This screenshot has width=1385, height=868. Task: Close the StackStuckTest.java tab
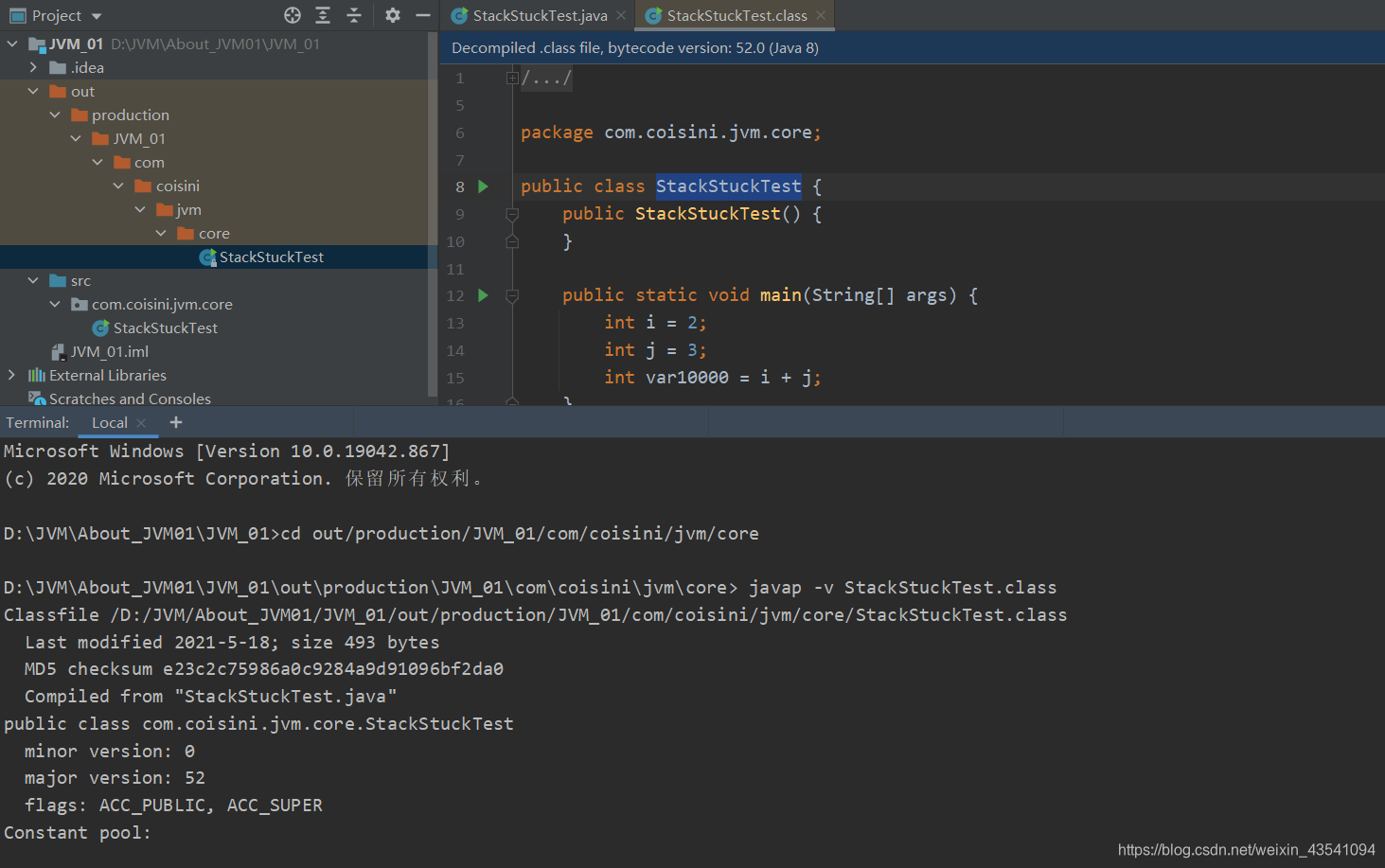[x=621, y=15]
